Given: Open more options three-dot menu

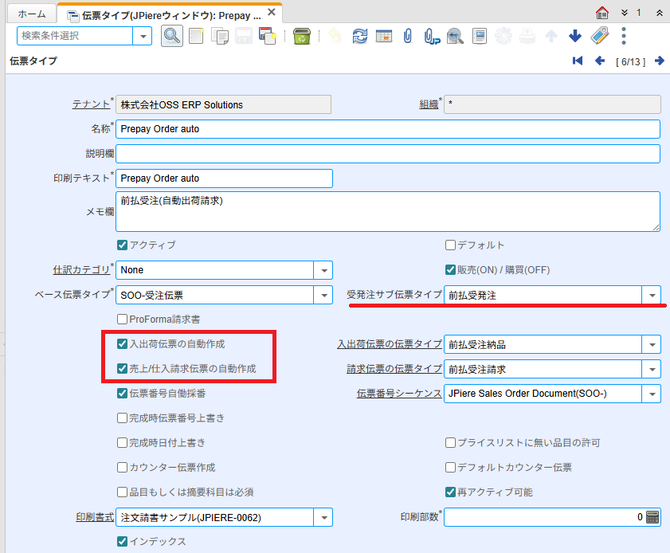Looking at the screenshot, I should pos(624,36).
